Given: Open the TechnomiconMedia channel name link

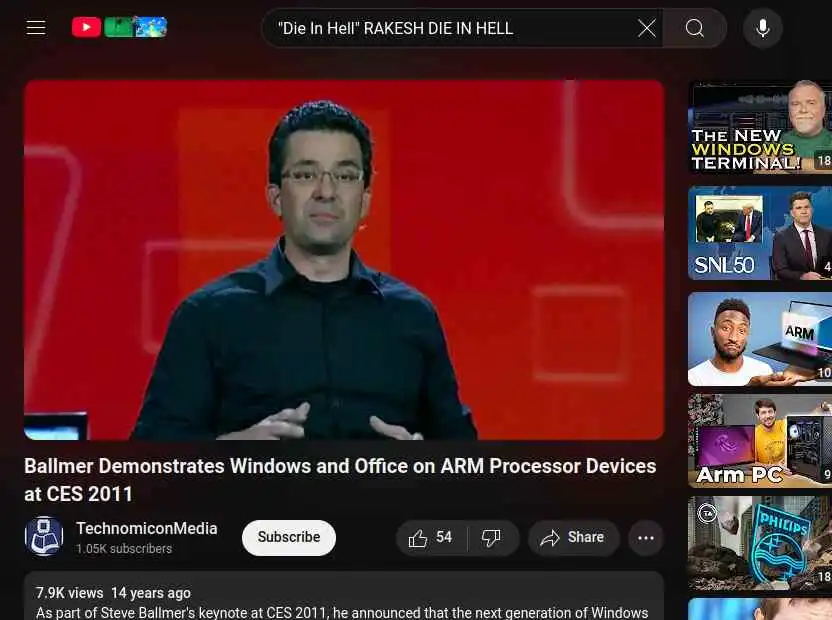Looking at the screenshot, I should 147,529.
